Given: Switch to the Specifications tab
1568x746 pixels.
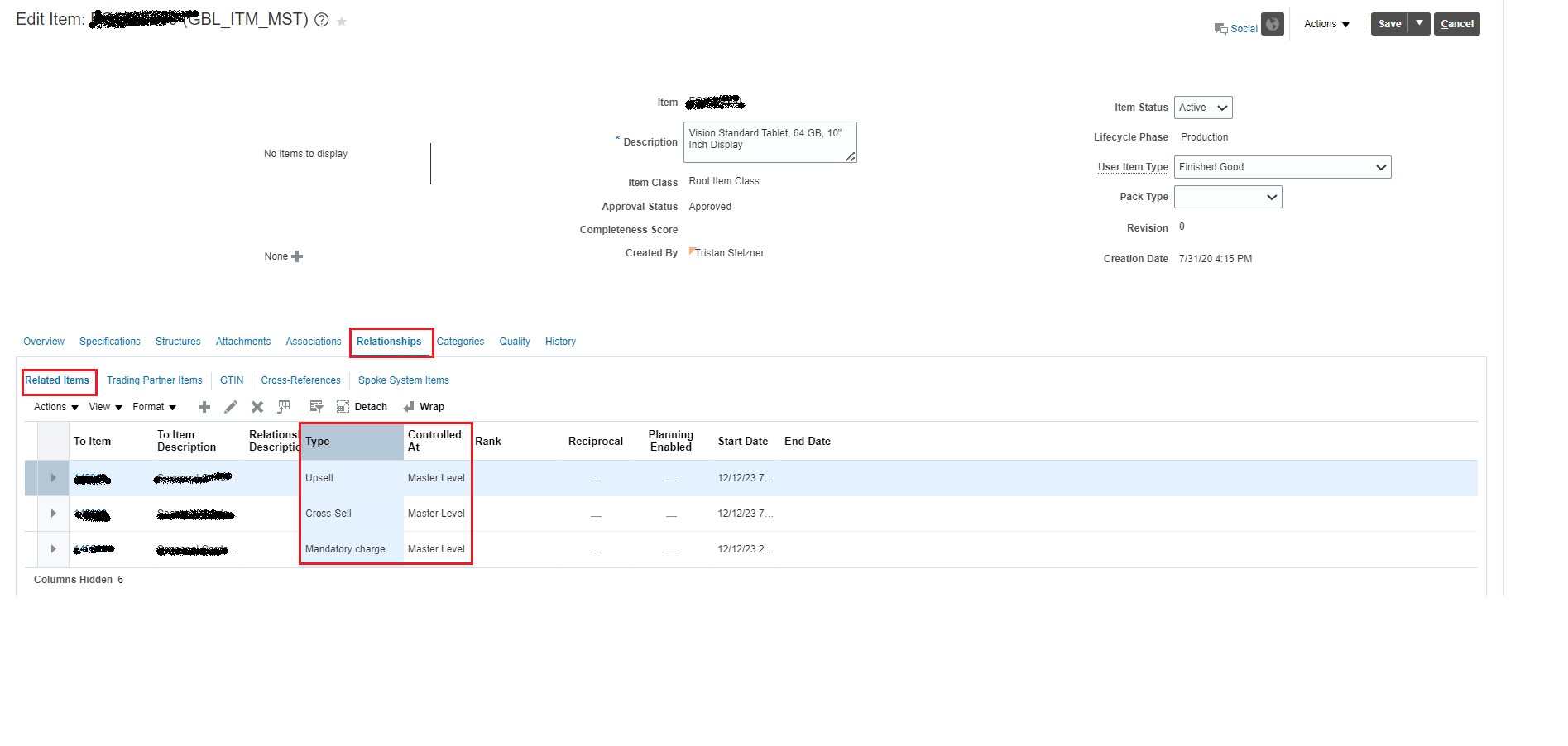Looking at the screenshot, I should 110,342.
